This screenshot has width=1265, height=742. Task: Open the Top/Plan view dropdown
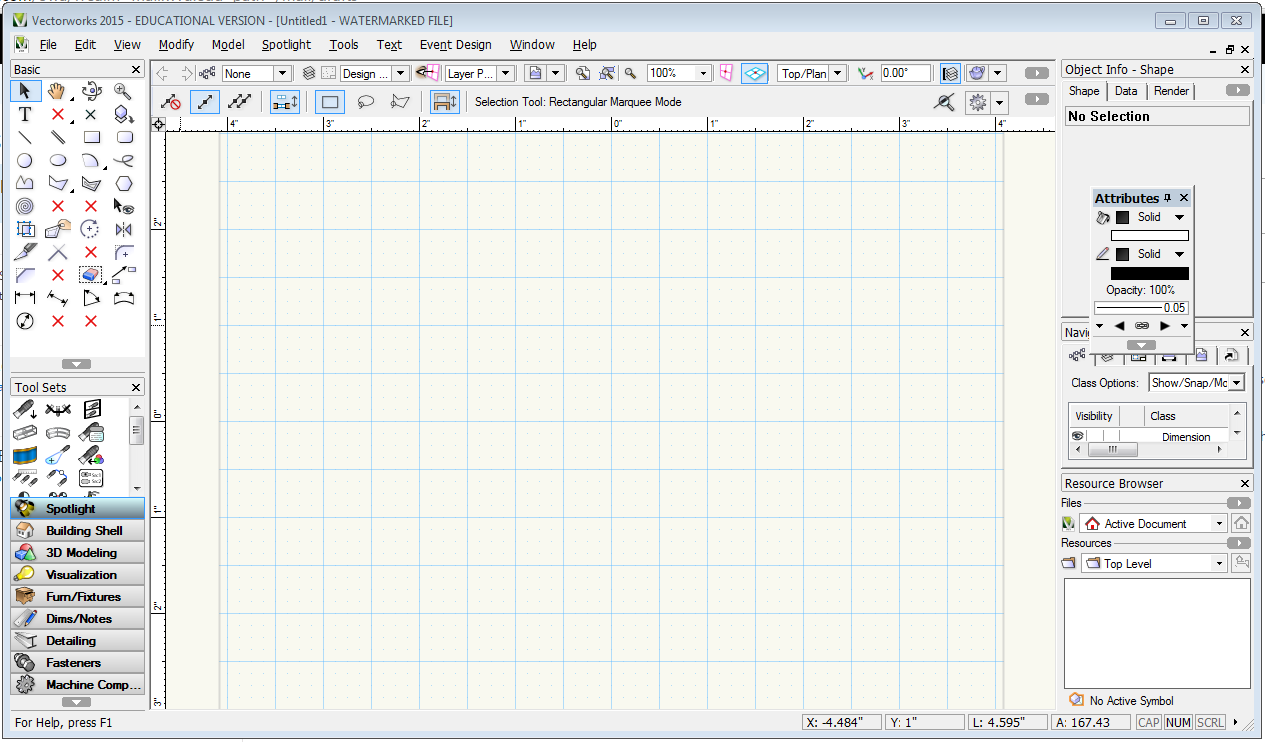point(837,73)
